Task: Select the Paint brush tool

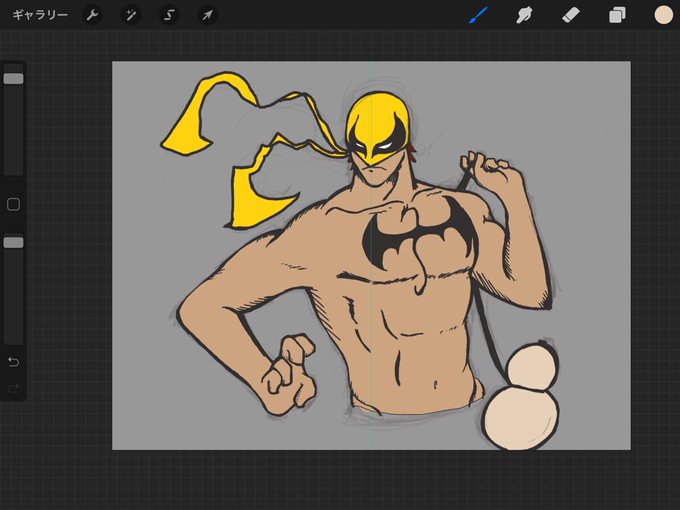Action: click(478, 16)
